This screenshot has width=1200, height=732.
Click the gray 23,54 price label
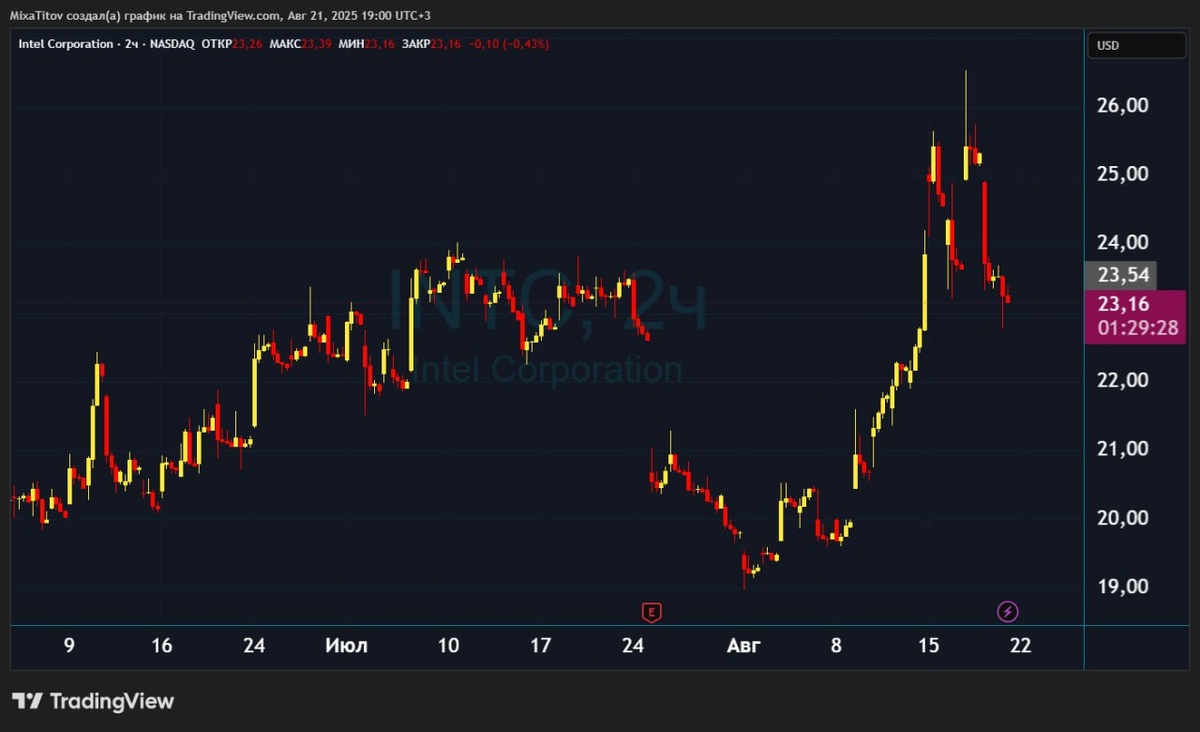point(1121,276)
